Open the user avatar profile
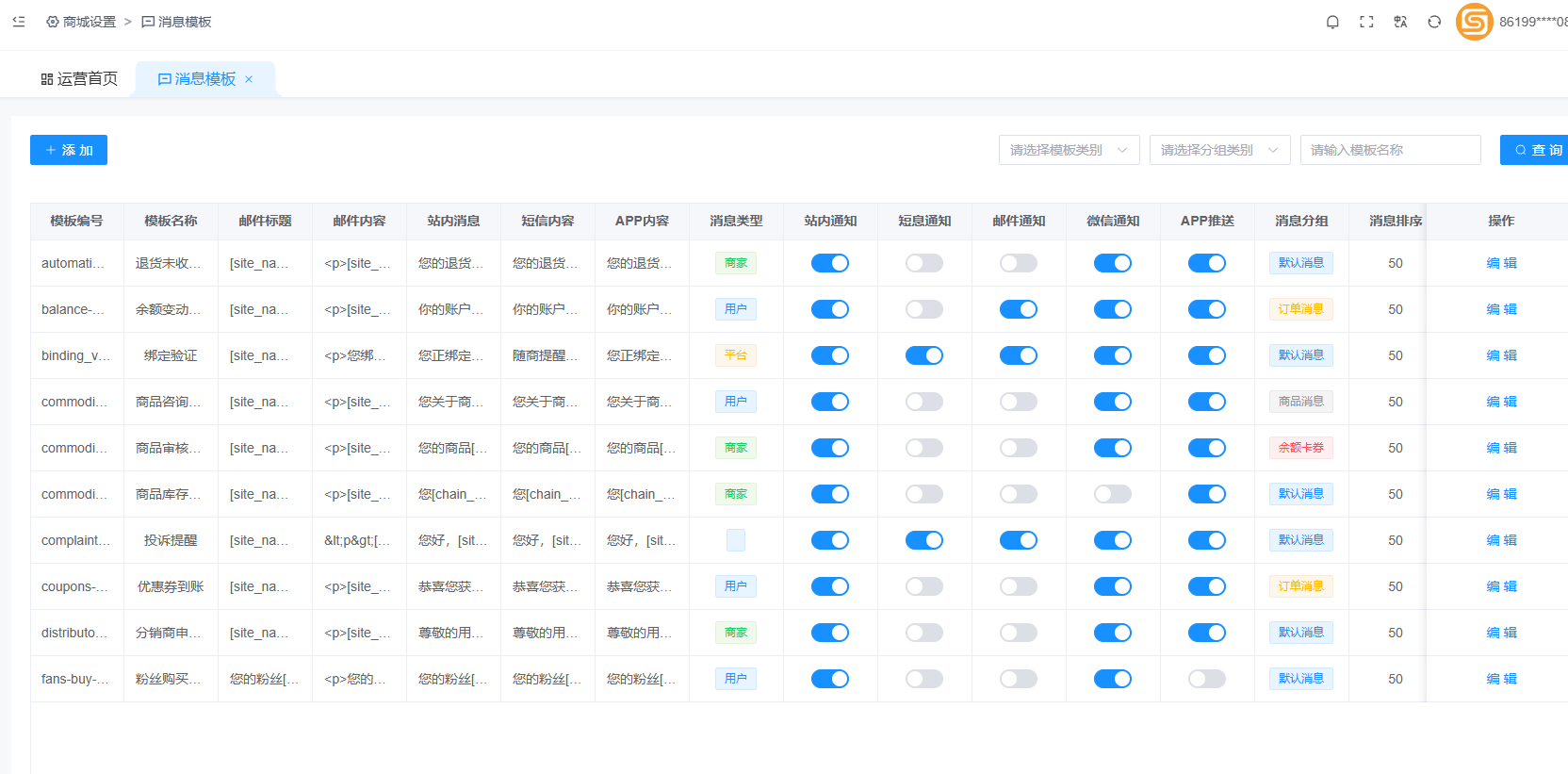Image resolution: width=1568 pixels, height=774 pixels. tap(1475, 22)
